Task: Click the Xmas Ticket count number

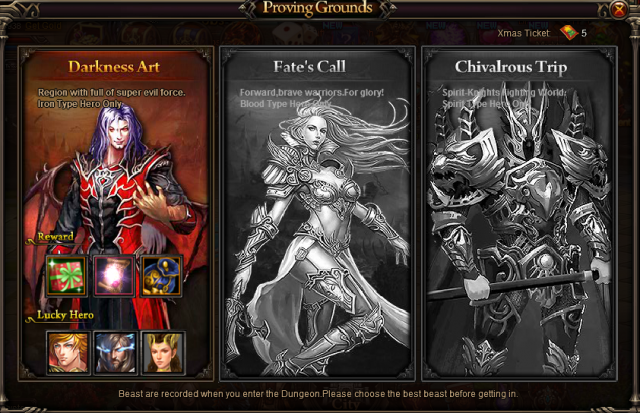Action: pos(584,33)
